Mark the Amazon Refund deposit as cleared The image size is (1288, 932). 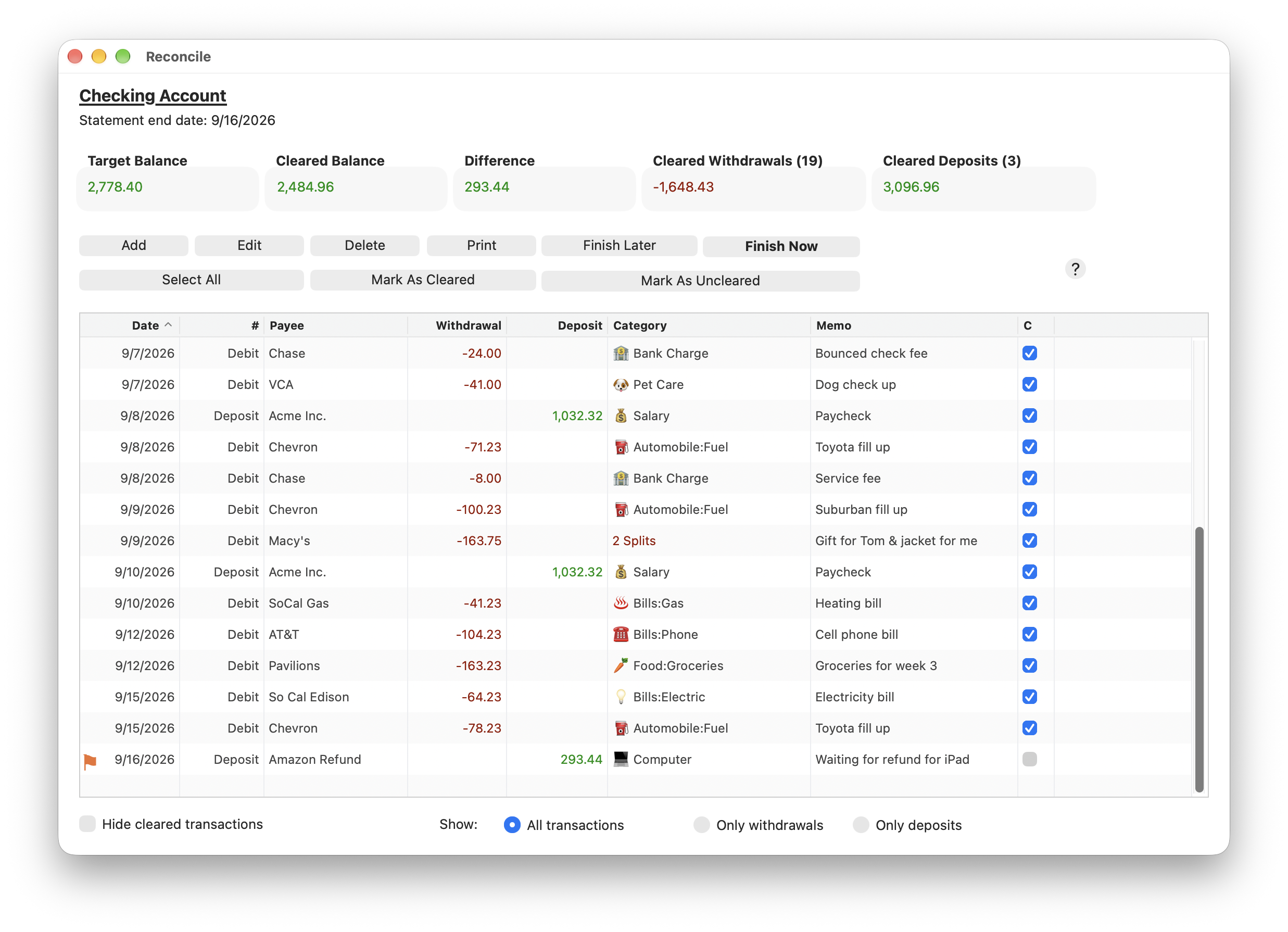pyautogui.click(x=1029, y=759)
